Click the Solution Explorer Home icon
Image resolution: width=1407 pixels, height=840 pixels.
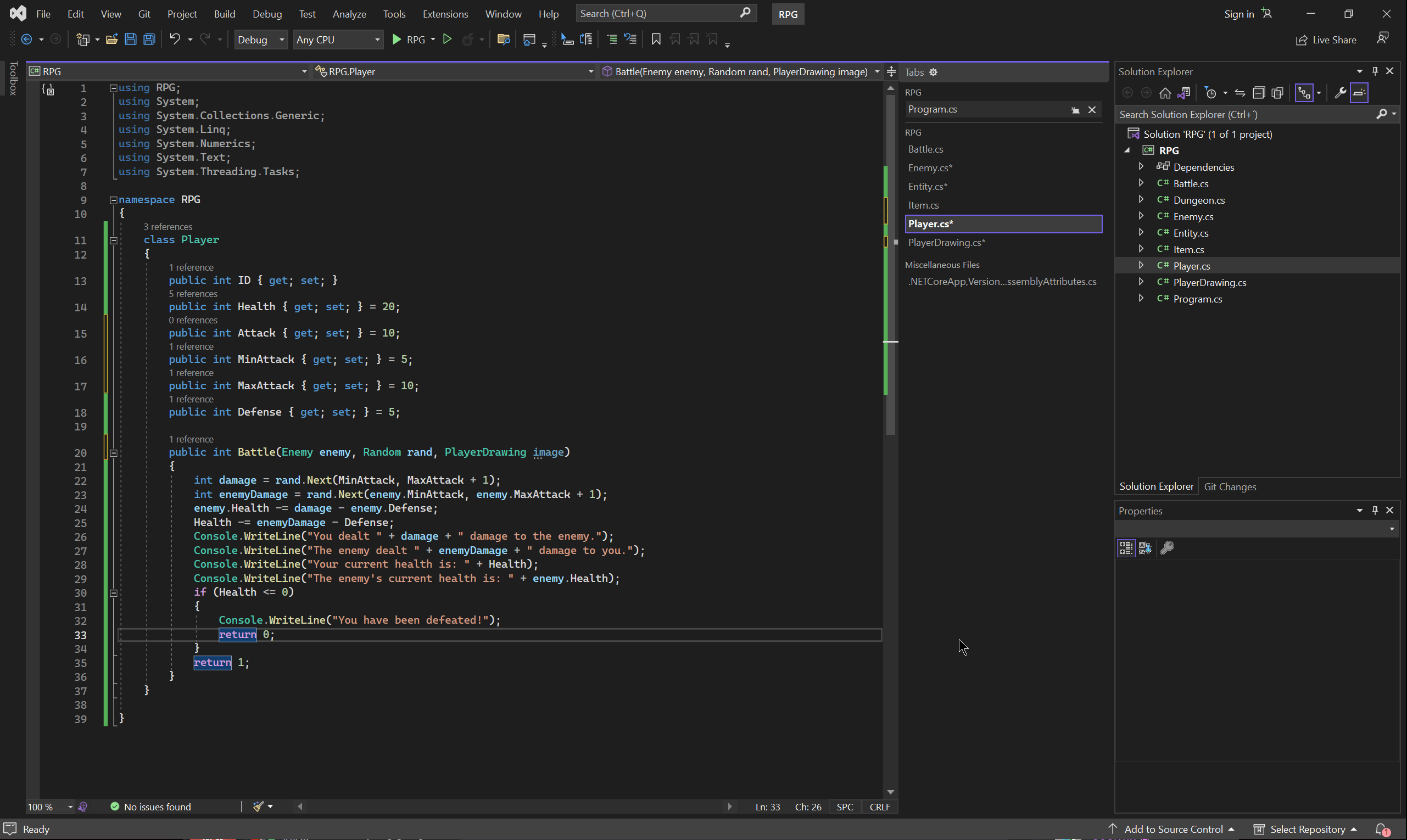click(x=1165, y=93)
